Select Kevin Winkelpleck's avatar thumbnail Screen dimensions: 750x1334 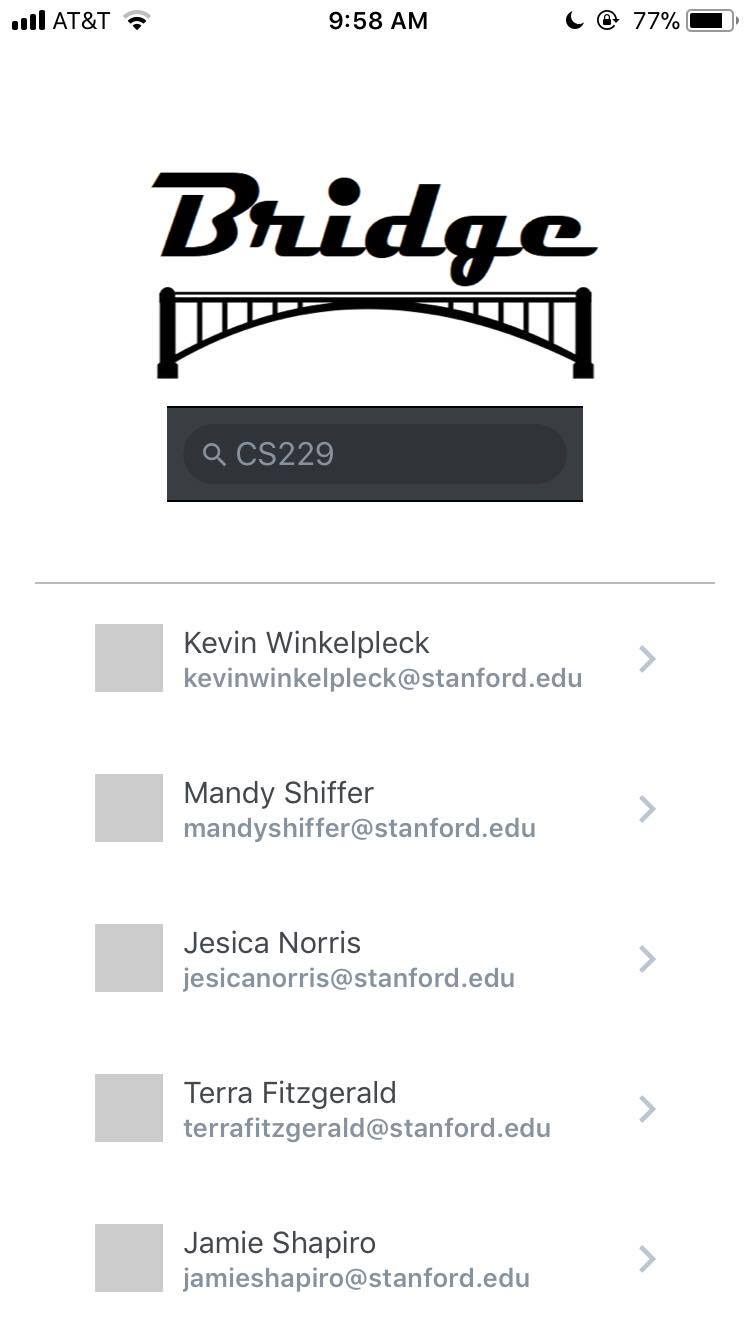pos(129,658)
